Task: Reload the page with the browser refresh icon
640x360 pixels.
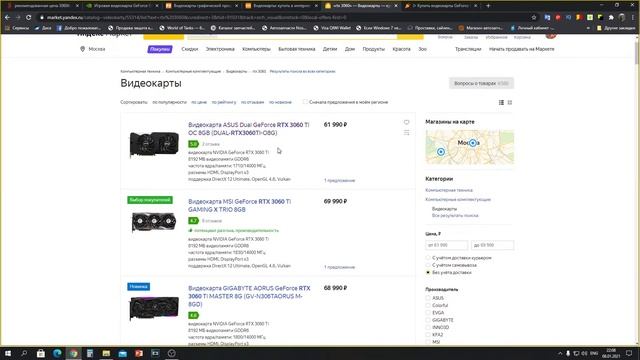Action: 28,18
